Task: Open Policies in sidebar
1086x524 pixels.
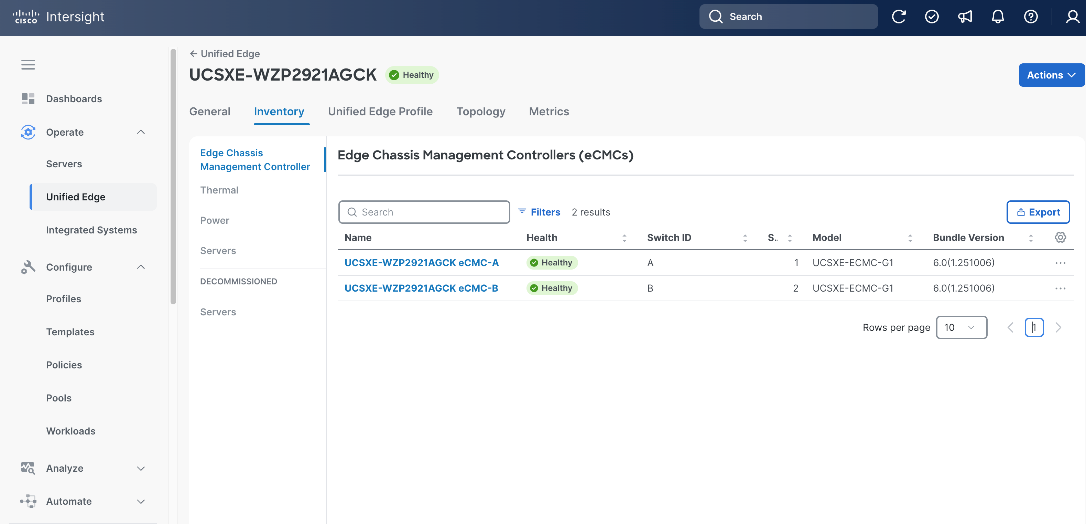Action: pyautogui.click(x=64, y=365)
